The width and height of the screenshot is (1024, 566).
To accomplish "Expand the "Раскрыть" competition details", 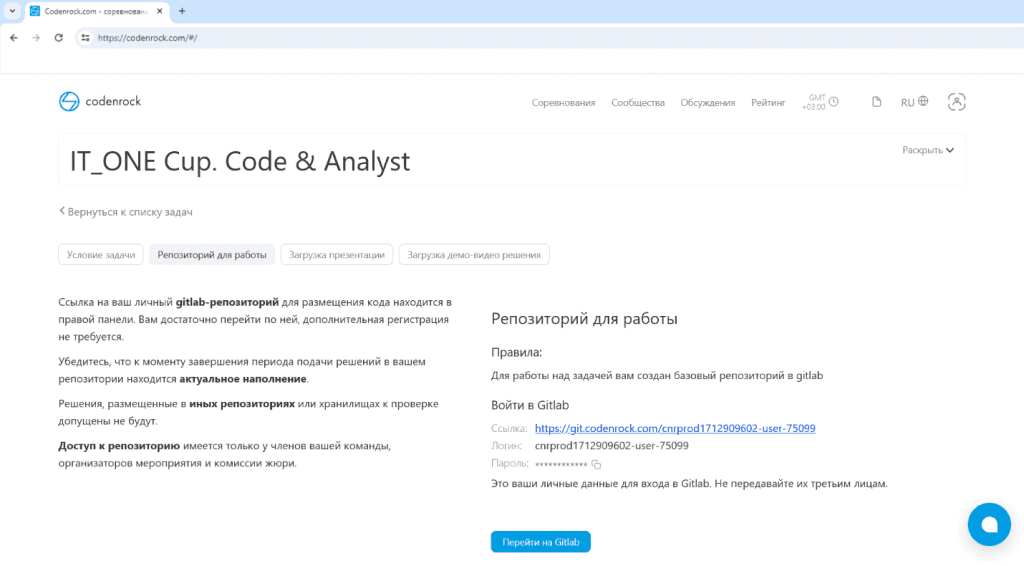I will point(928,150).
